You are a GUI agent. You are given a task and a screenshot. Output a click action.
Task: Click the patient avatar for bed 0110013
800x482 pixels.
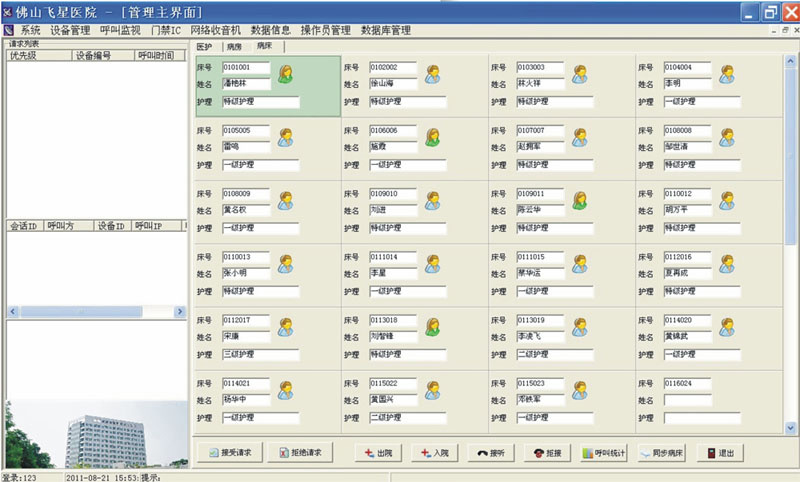287,264
